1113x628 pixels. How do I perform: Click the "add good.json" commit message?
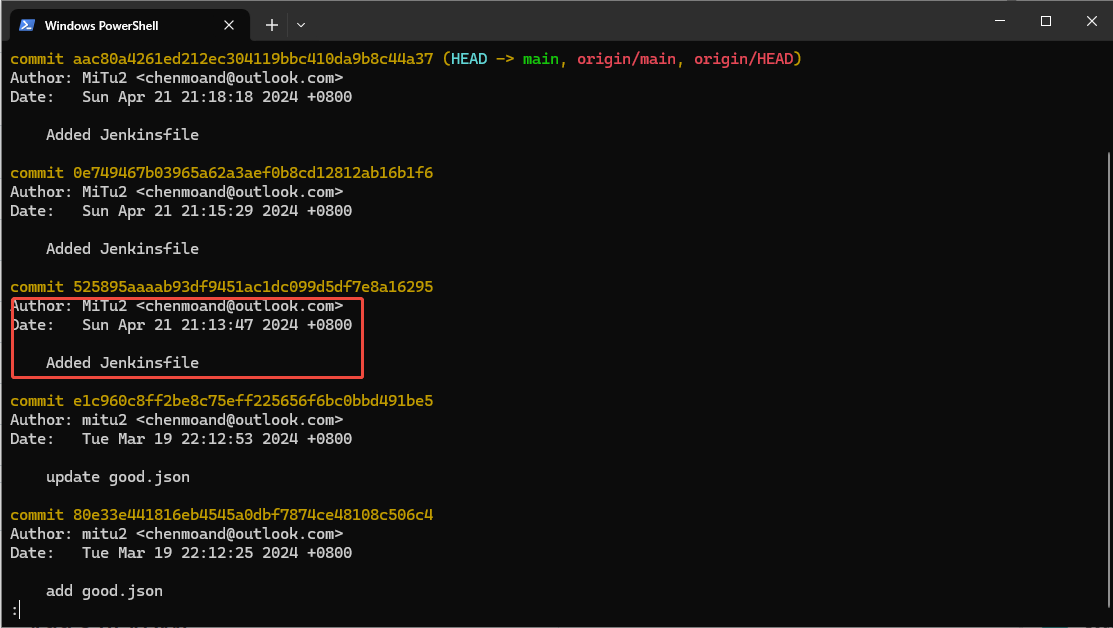(104, 591)
